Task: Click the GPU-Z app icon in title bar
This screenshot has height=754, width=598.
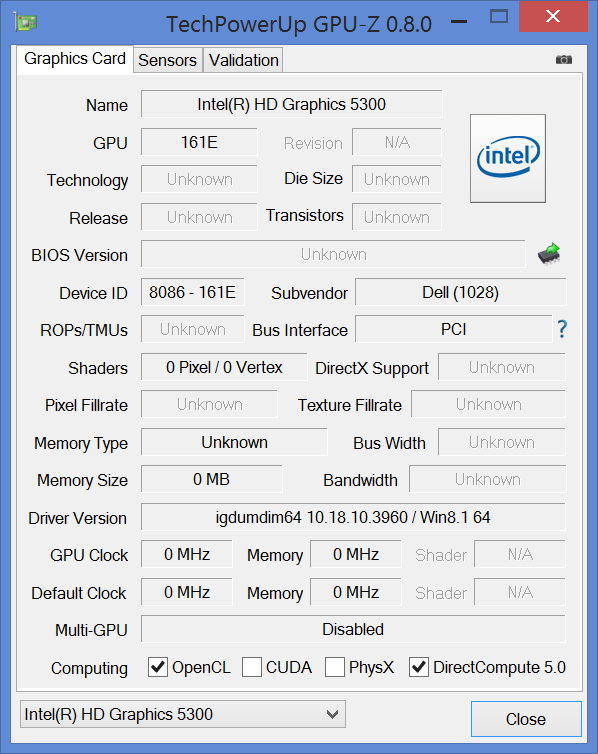Action: pos(26,22)
